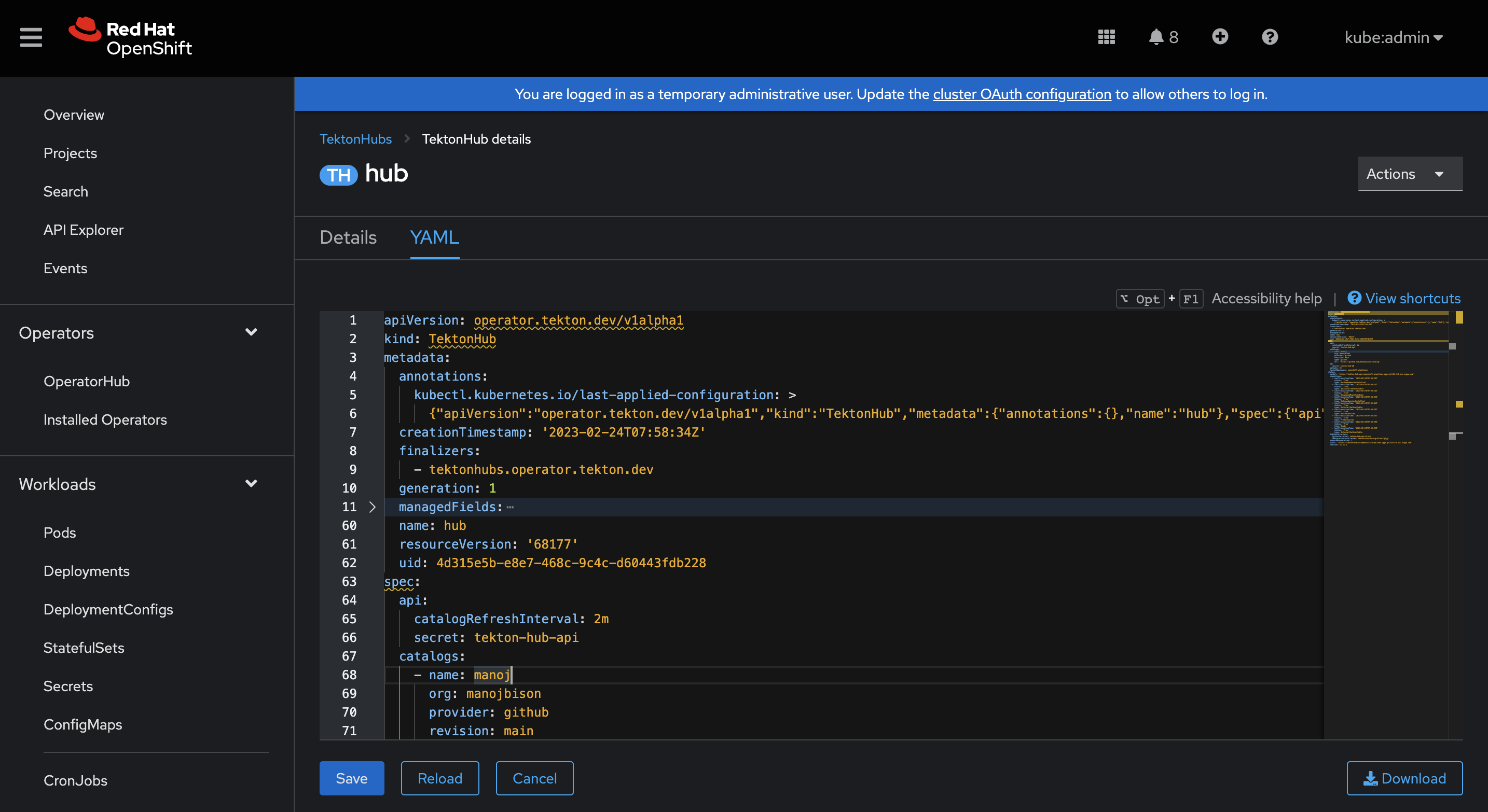Screen dimensions: 1488x812
Task: Open the help question mark icon
Action: tap(1269, 37)
